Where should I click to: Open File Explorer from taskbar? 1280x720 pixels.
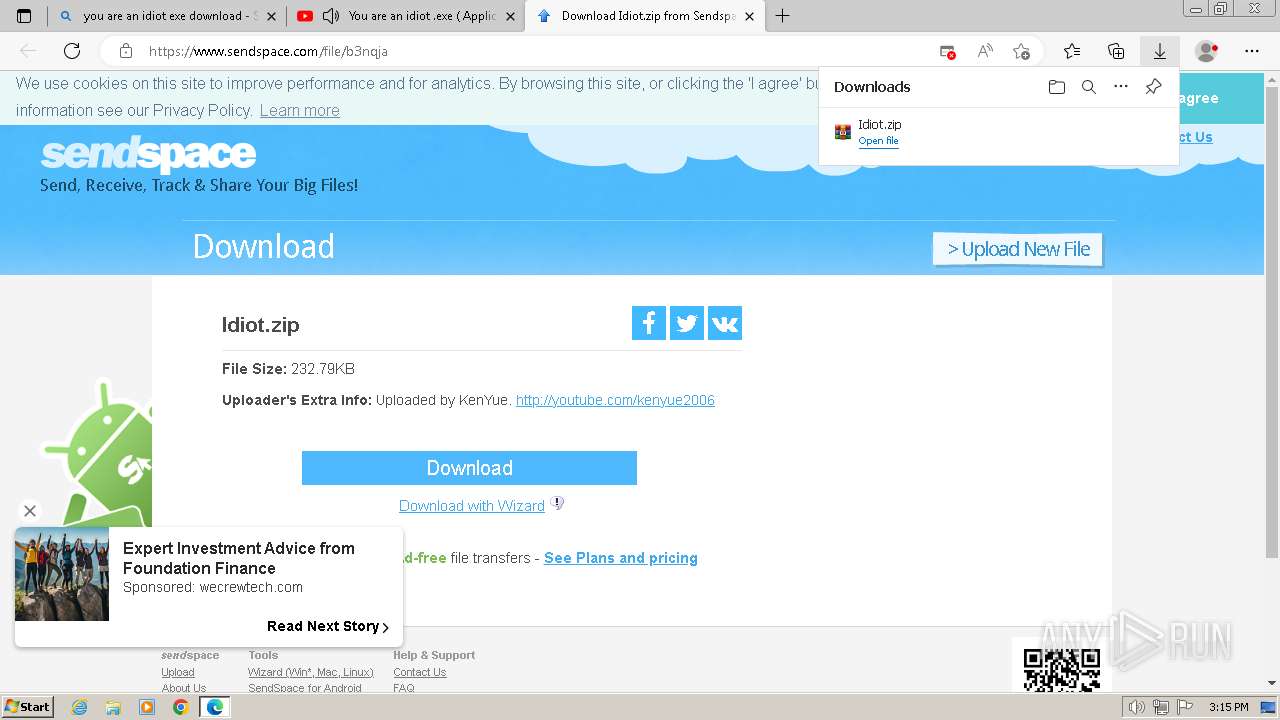click(113, 707)
